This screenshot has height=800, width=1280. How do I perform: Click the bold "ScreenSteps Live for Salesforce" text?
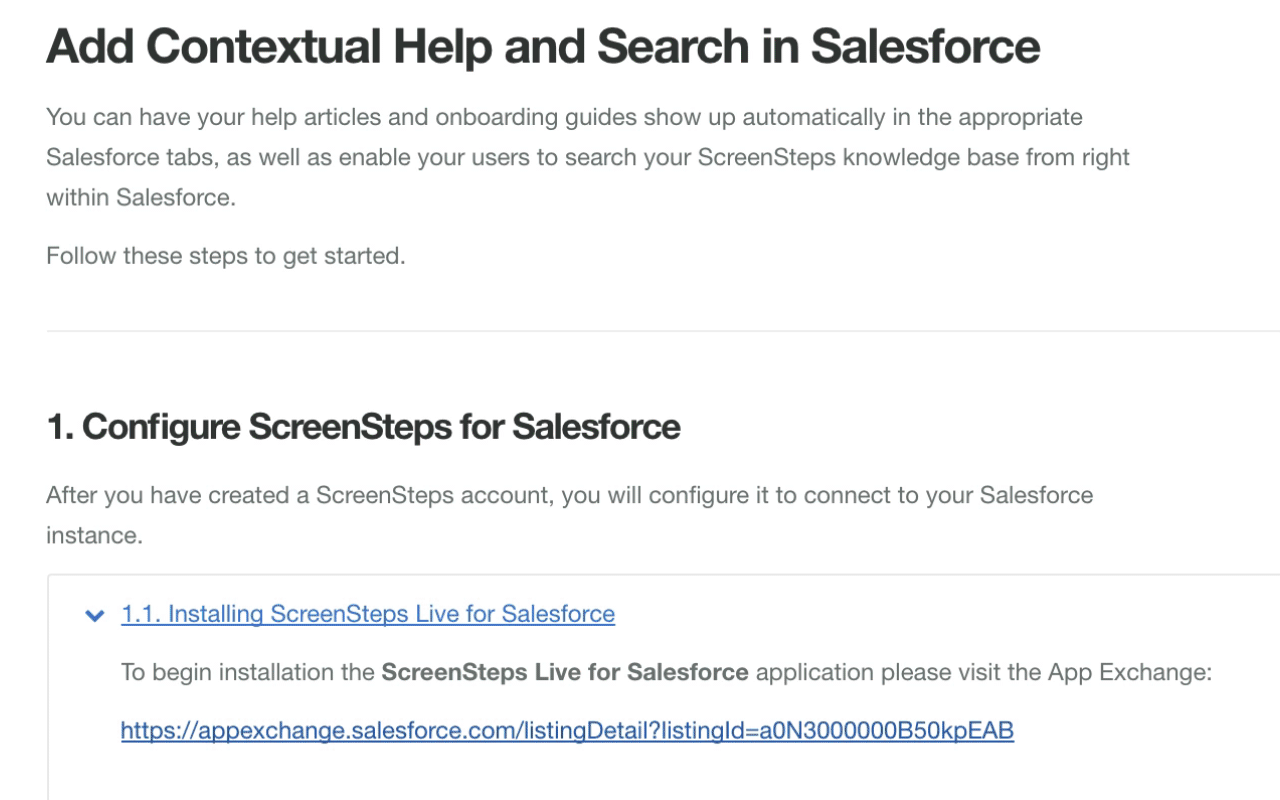(565, 672)
